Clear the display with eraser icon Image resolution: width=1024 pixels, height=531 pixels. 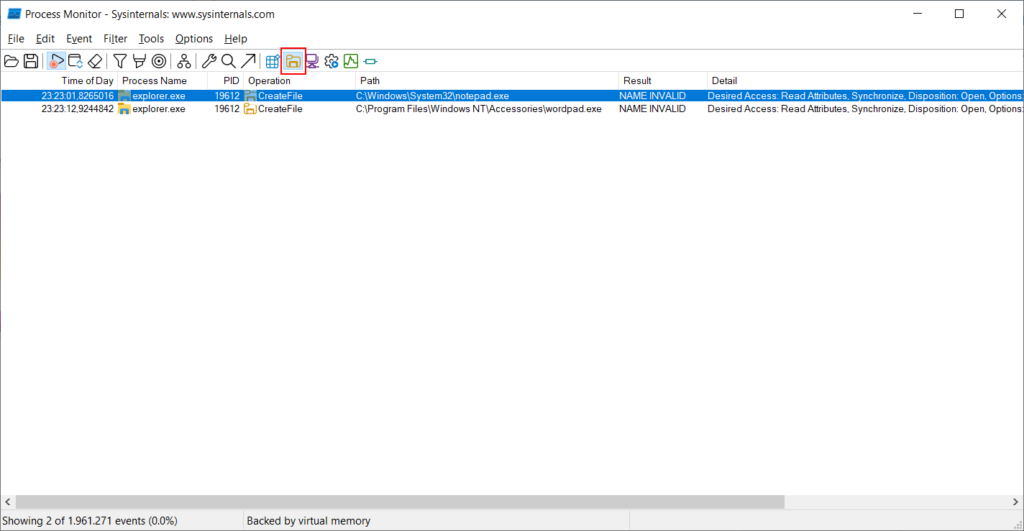coord(95,61)
